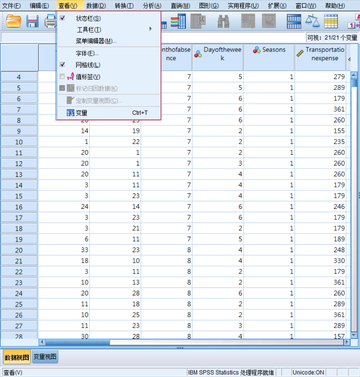The width and height of the screenshot is (360, 377).
Task: Click Transportationexpense cell 246 in row 16
Action: point(321,207)
